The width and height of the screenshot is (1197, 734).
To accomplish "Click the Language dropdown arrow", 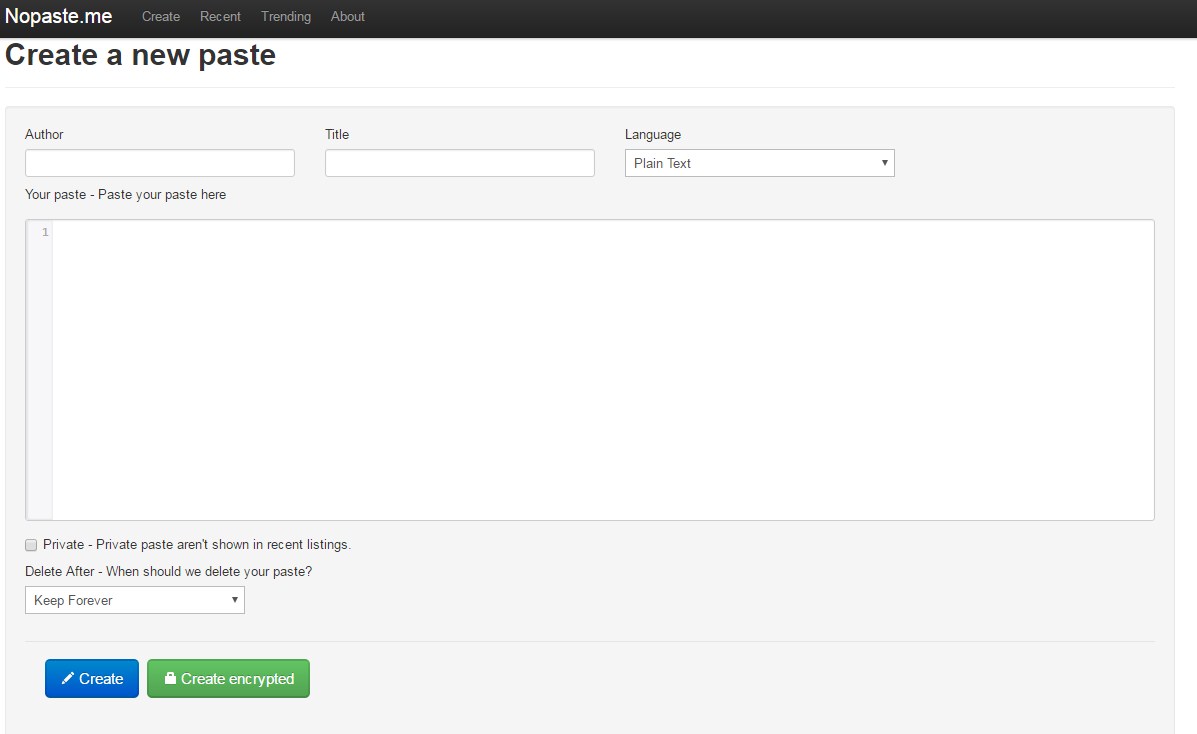I will click(x=884, y=162).
